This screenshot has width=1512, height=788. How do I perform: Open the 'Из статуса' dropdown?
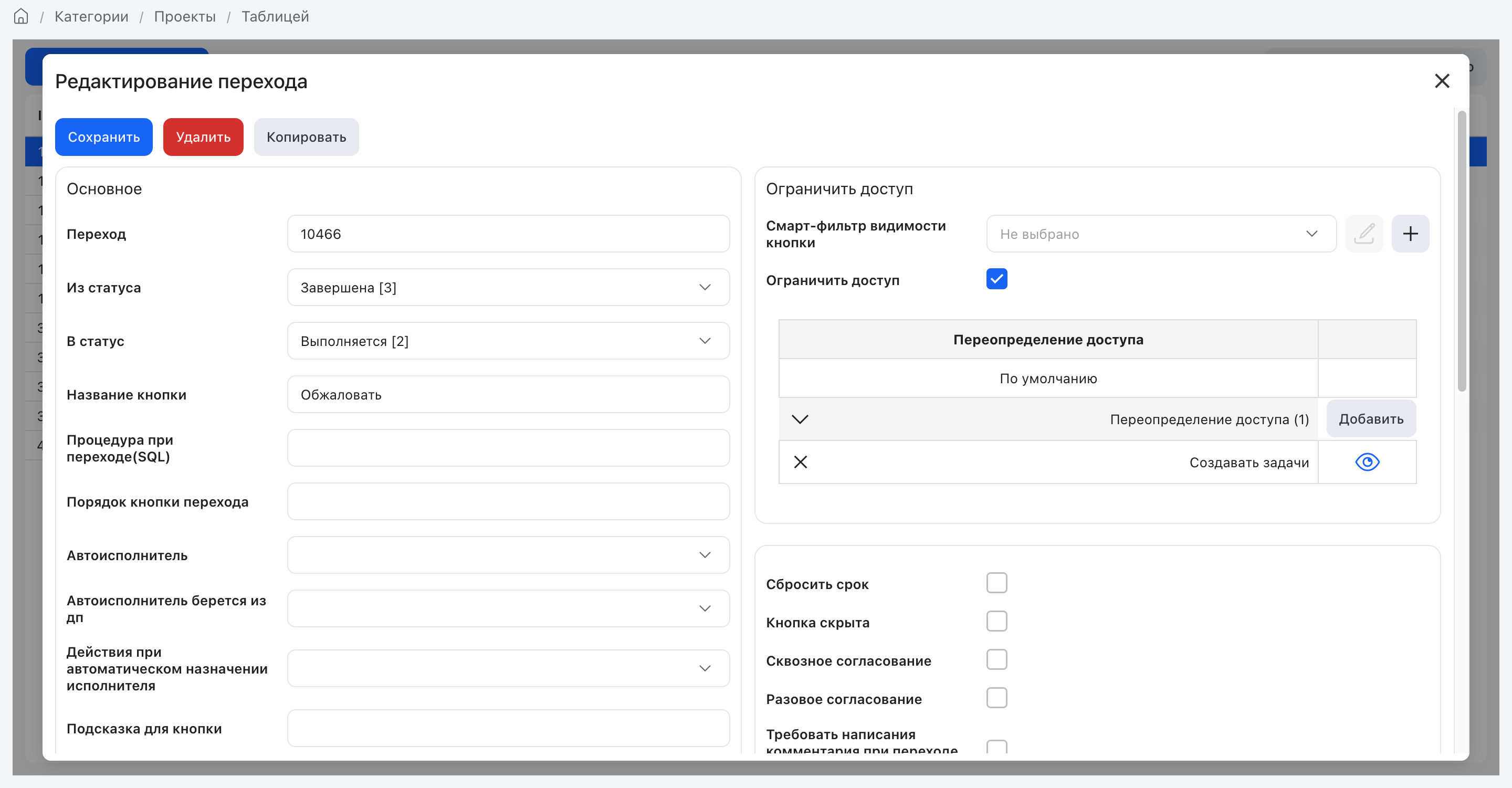pos(508,287)
